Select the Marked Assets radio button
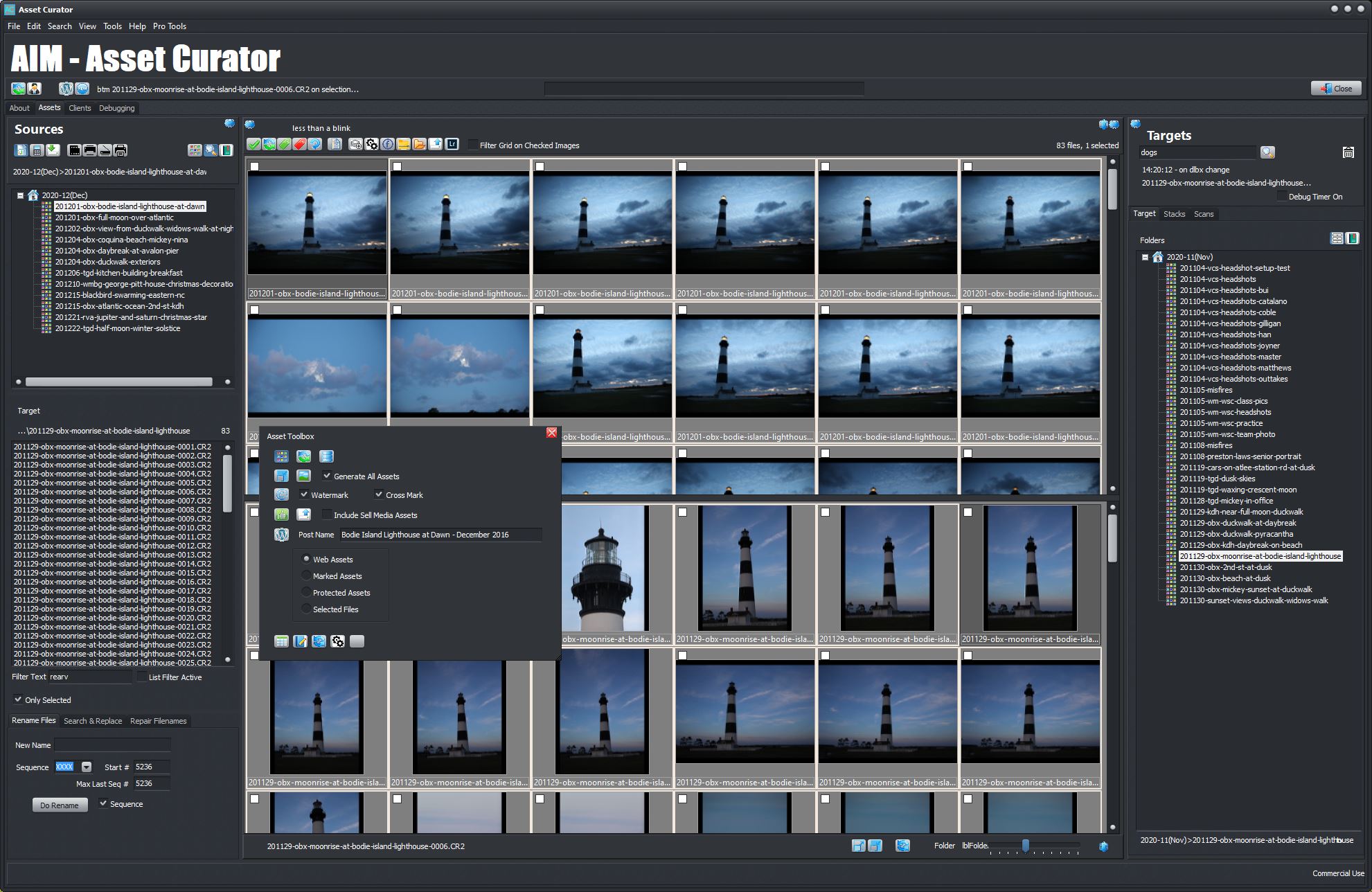Viewport: 1372px width, 892px height. [x=306, y=576]
